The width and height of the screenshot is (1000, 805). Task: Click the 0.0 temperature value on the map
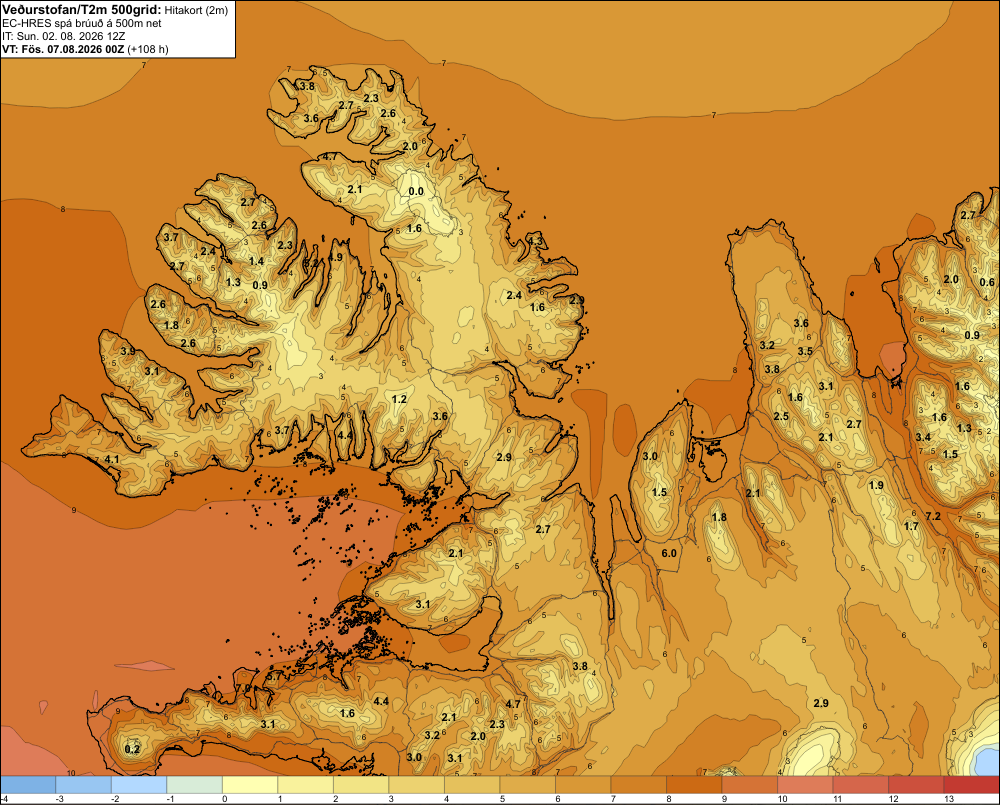tap(416, 191)
